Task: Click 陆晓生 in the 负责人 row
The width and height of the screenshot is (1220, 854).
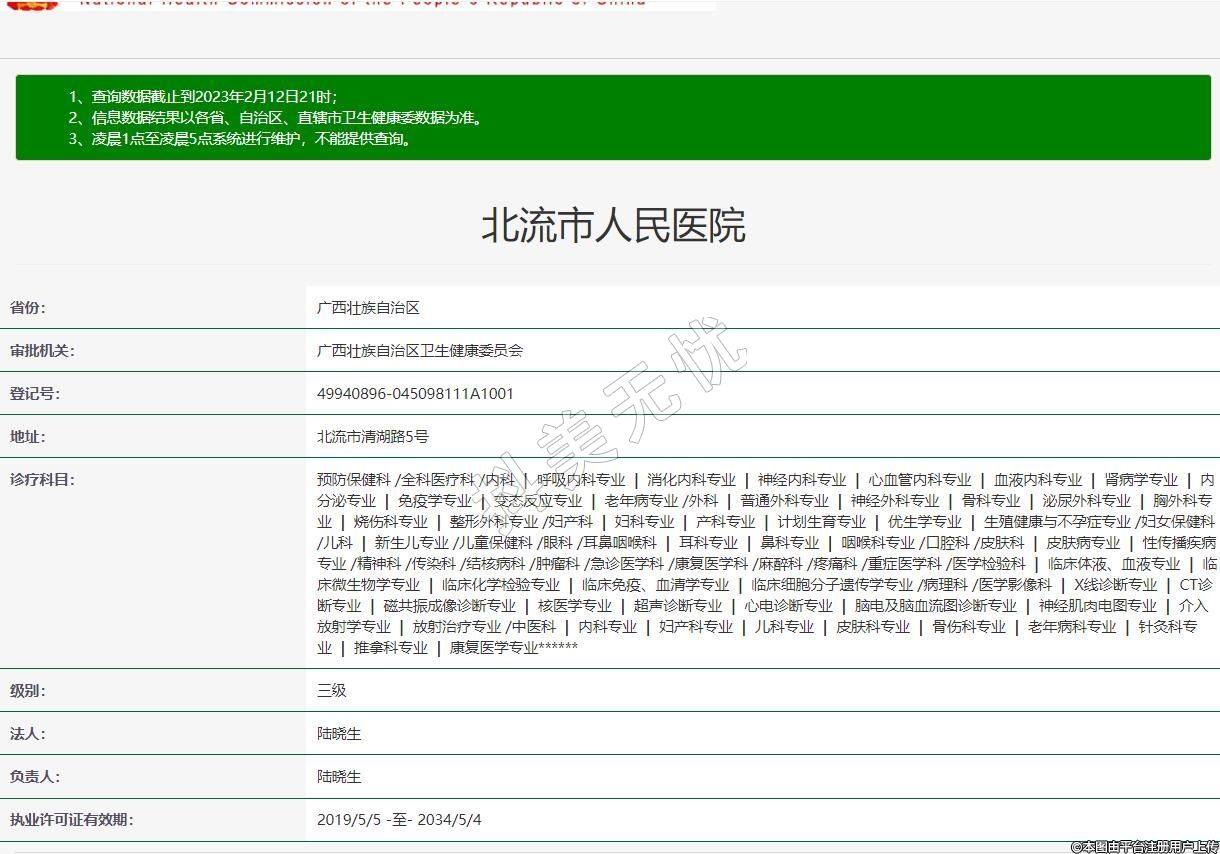Action: [x=339, y=777]
